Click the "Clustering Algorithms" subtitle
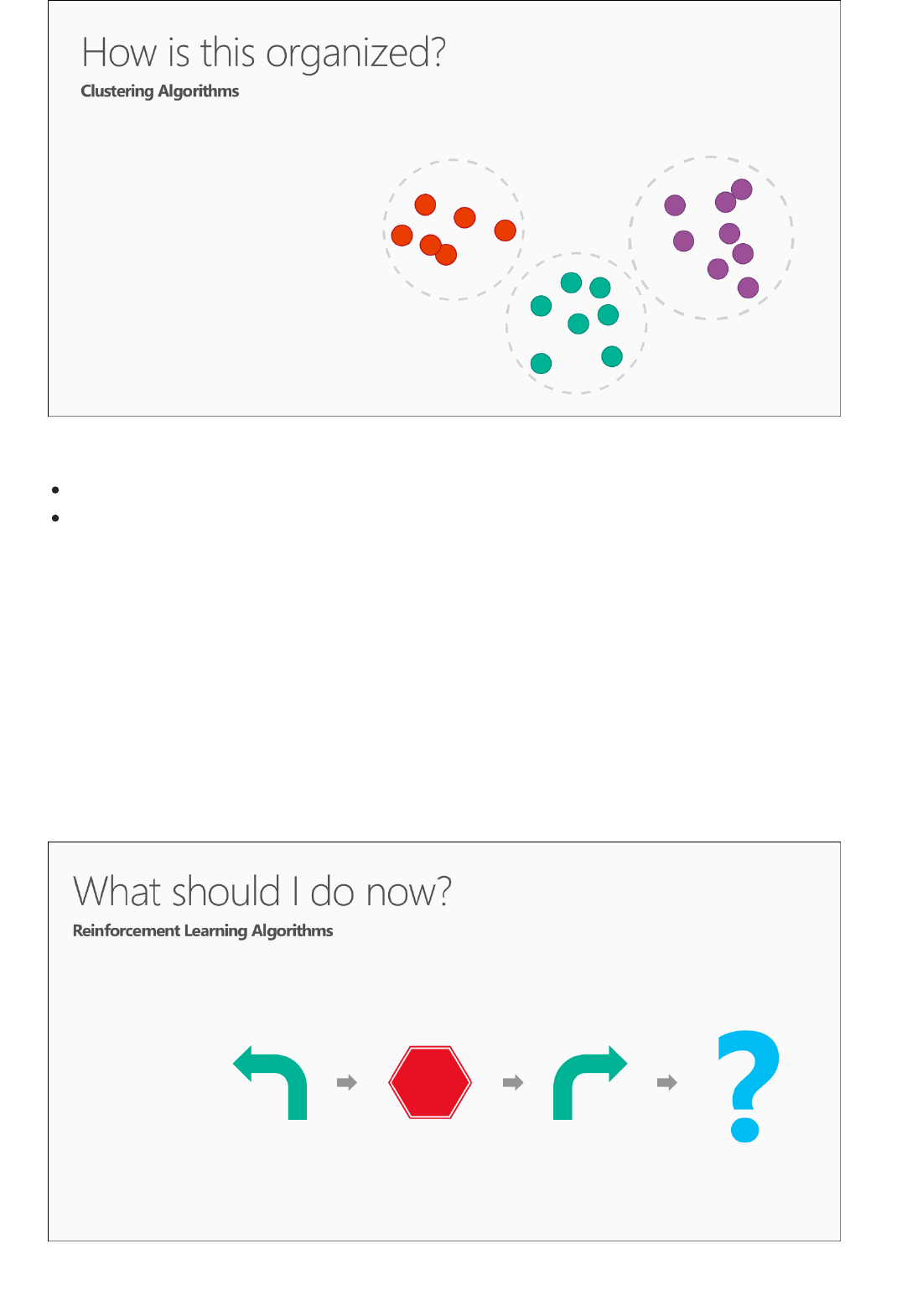Screen dimensions: 902x1316 (160, 91)
